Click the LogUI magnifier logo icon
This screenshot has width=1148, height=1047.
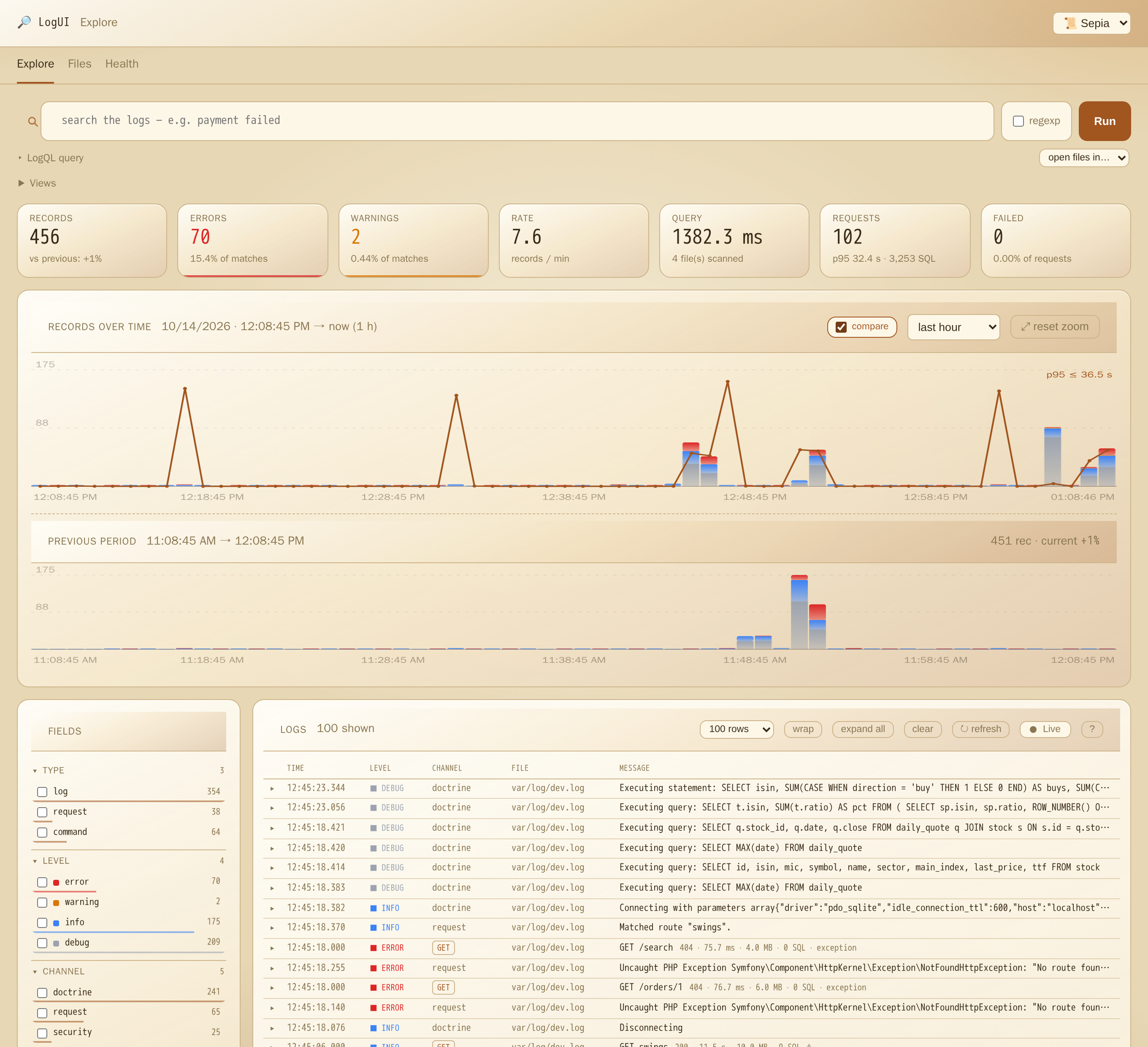pos(24,22)
